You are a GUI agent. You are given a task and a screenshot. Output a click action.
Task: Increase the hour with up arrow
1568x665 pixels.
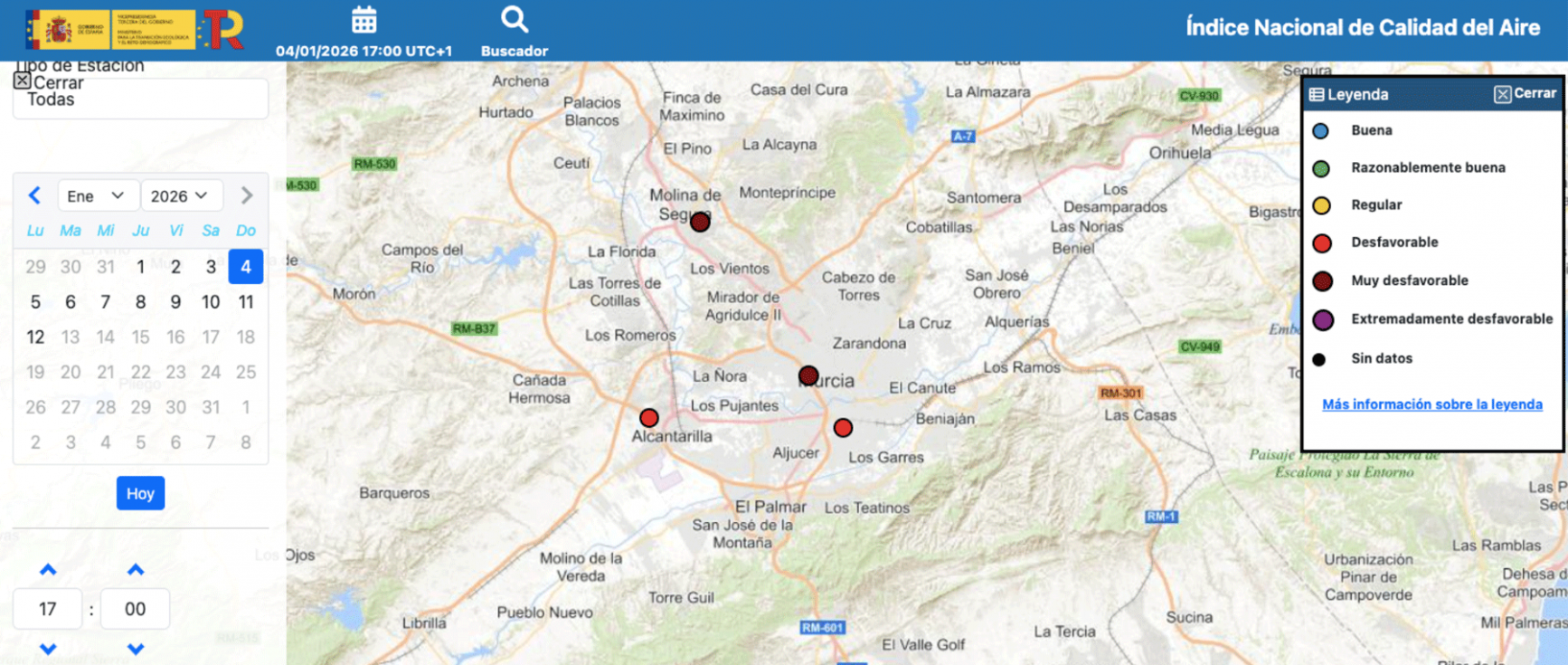coord(48,569)
